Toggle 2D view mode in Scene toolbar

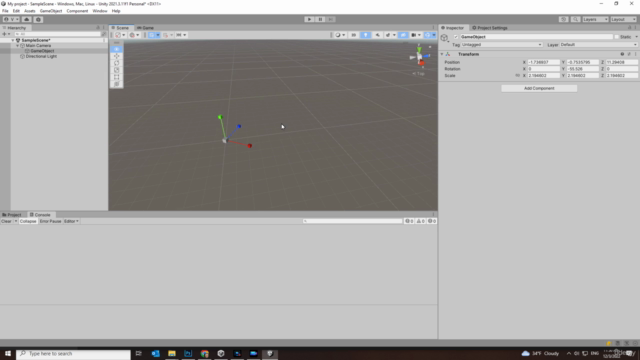pyautogui.click(x=354, y=35)
